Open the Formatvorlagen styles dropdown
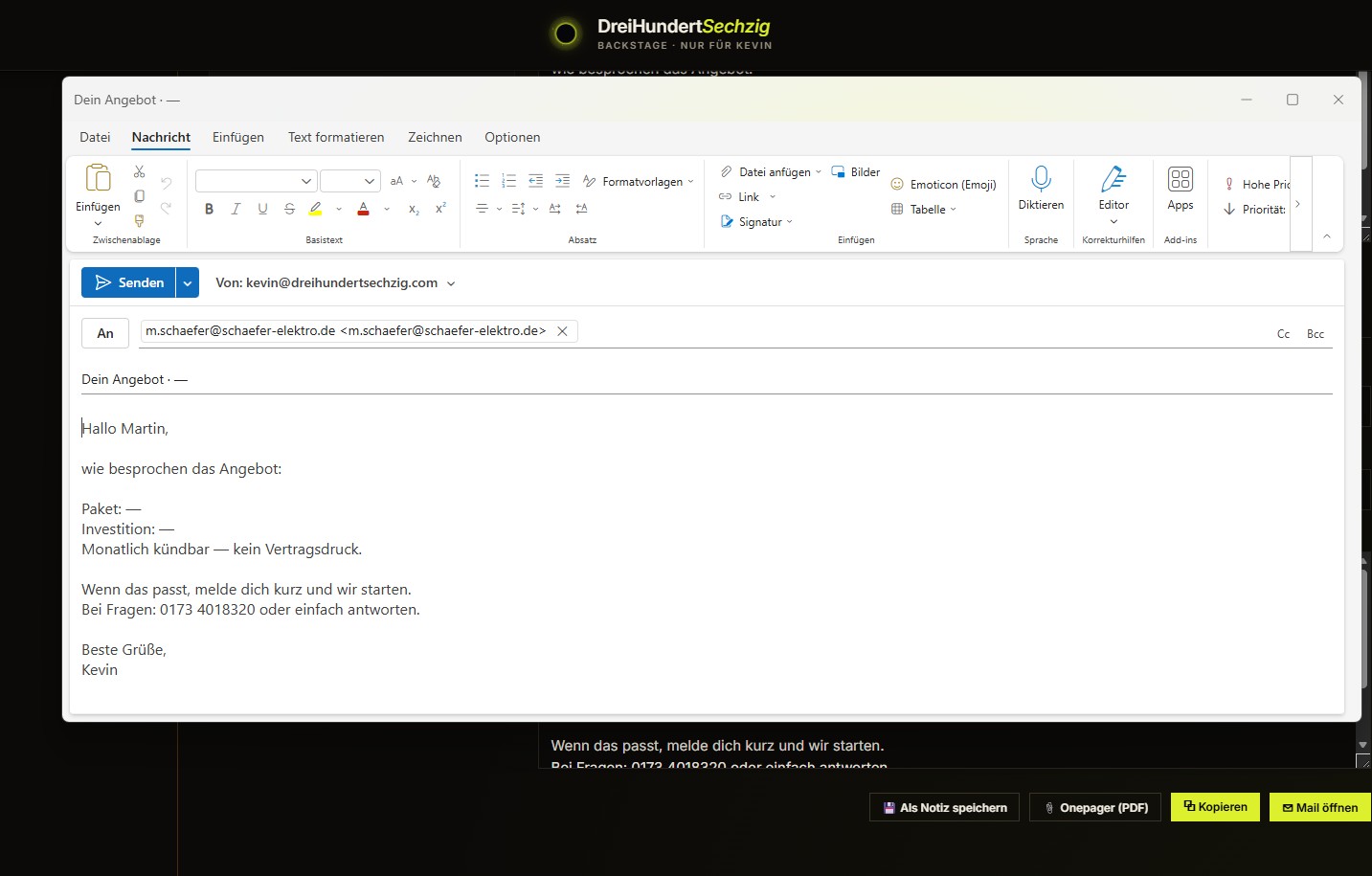This screenshot has width=1372, height=876. (x=639, y=182)
